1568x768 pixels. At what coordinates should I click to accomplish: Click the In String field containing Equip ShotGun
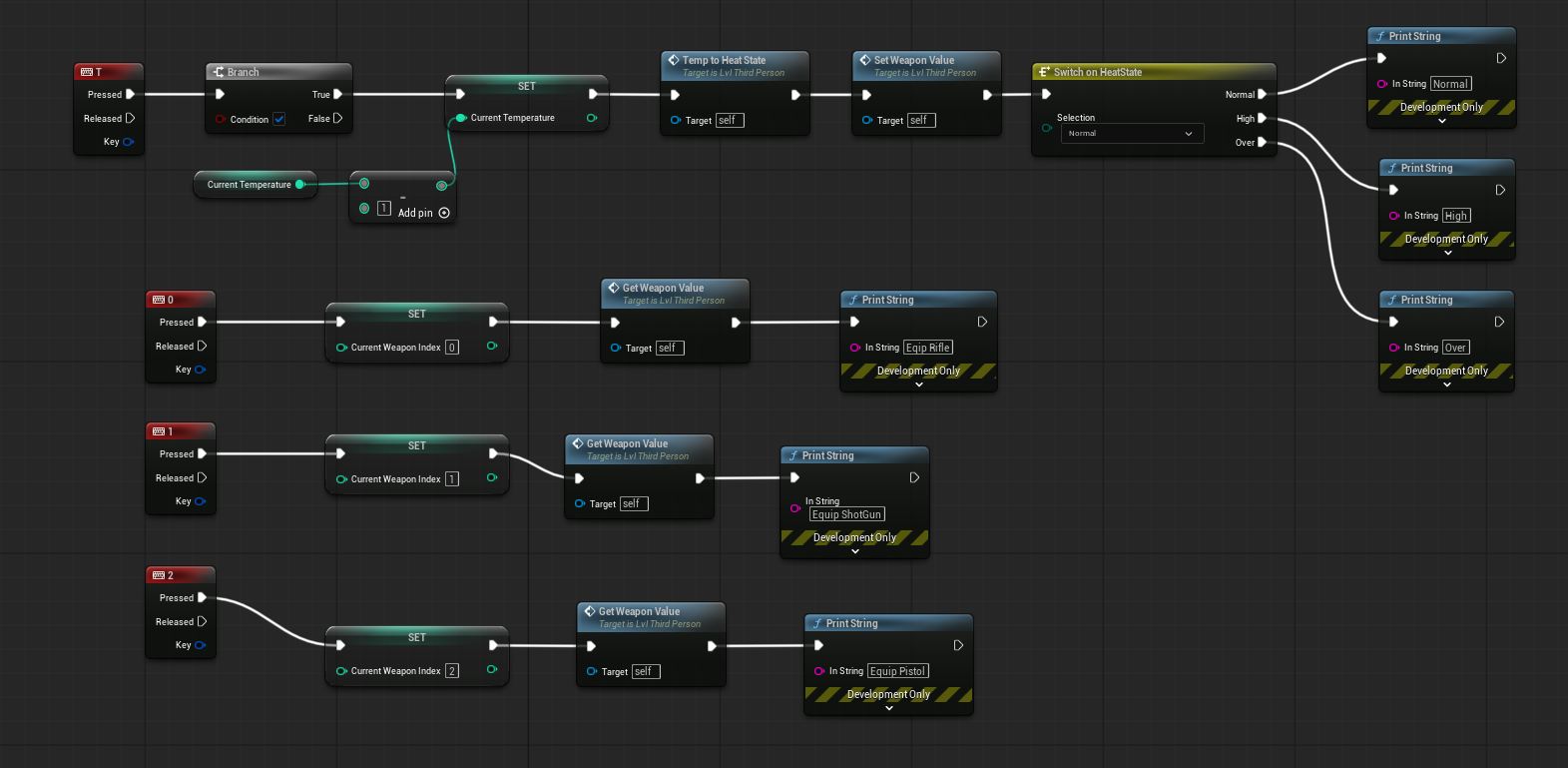[847, 514]
